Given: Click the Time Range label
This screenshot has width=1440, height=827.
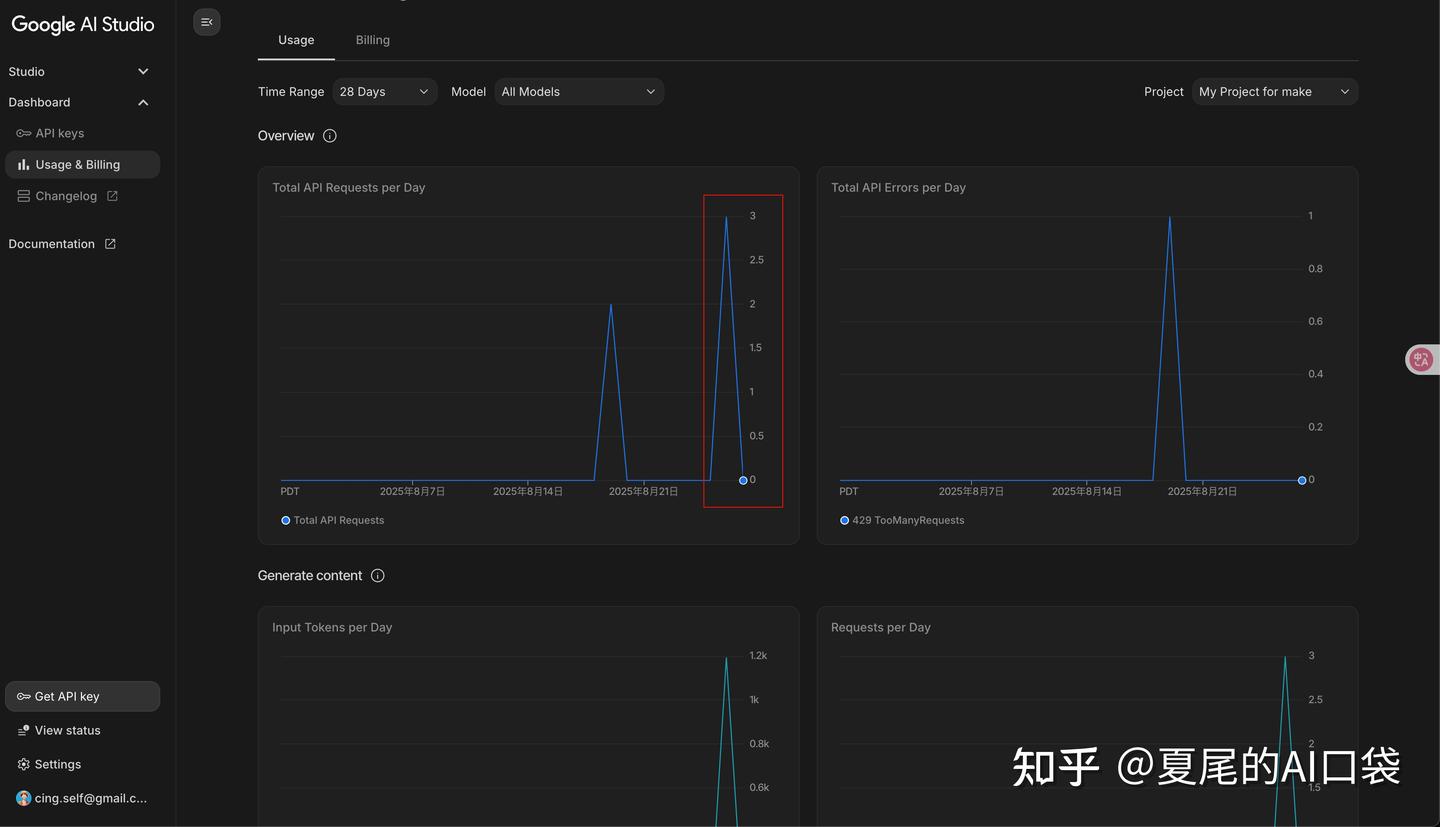Looking at the screenshot, I should [291, 92].
